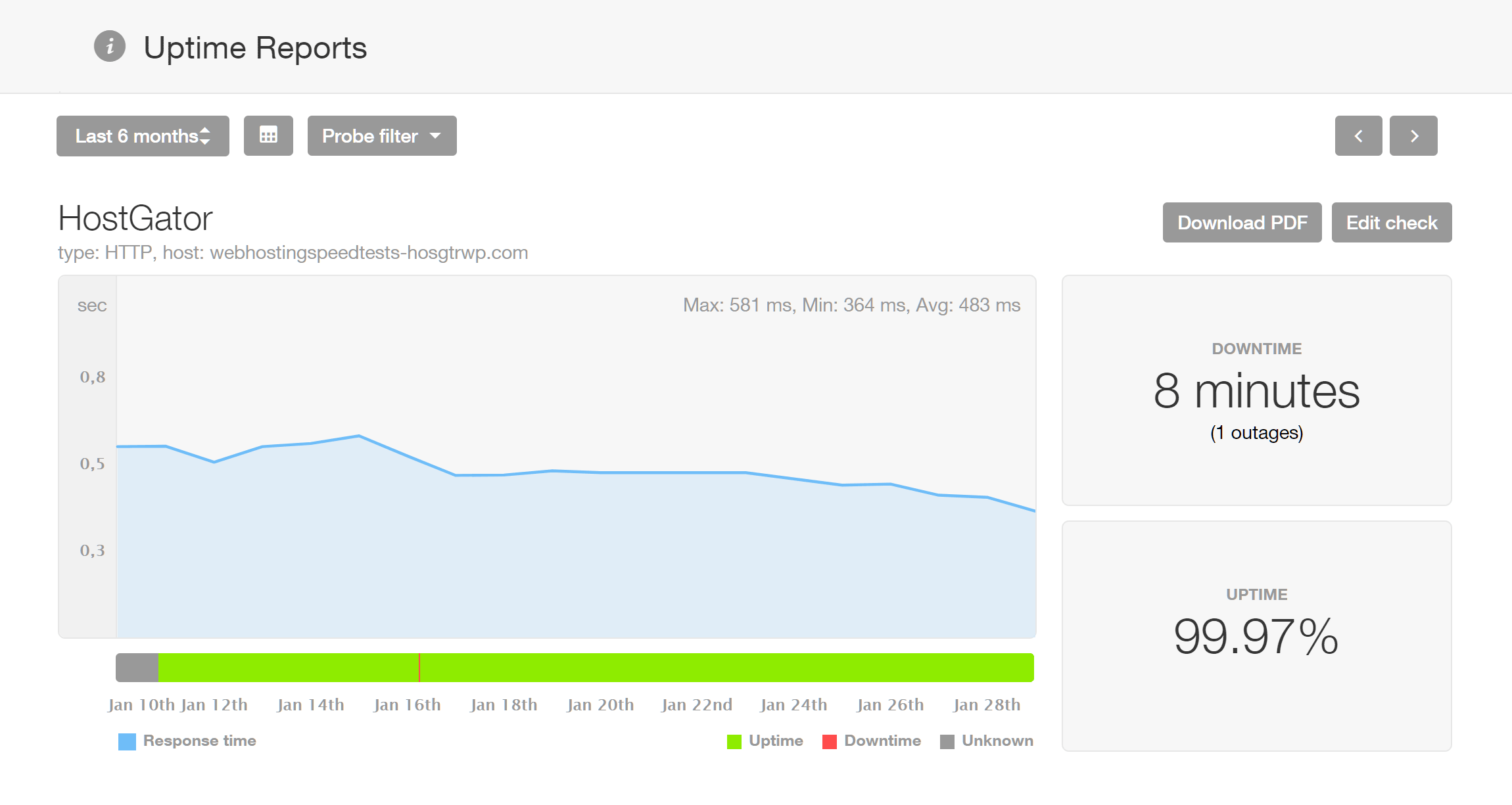1512x805 pixels.
Task: Click the Edit check button
Action: coord(1392,223)
